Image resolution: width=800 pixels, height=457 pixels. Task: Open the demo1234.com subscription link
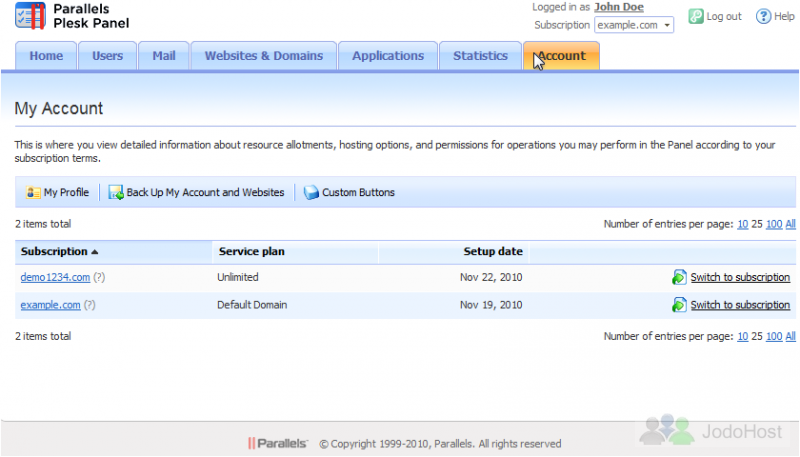[55, 277]
